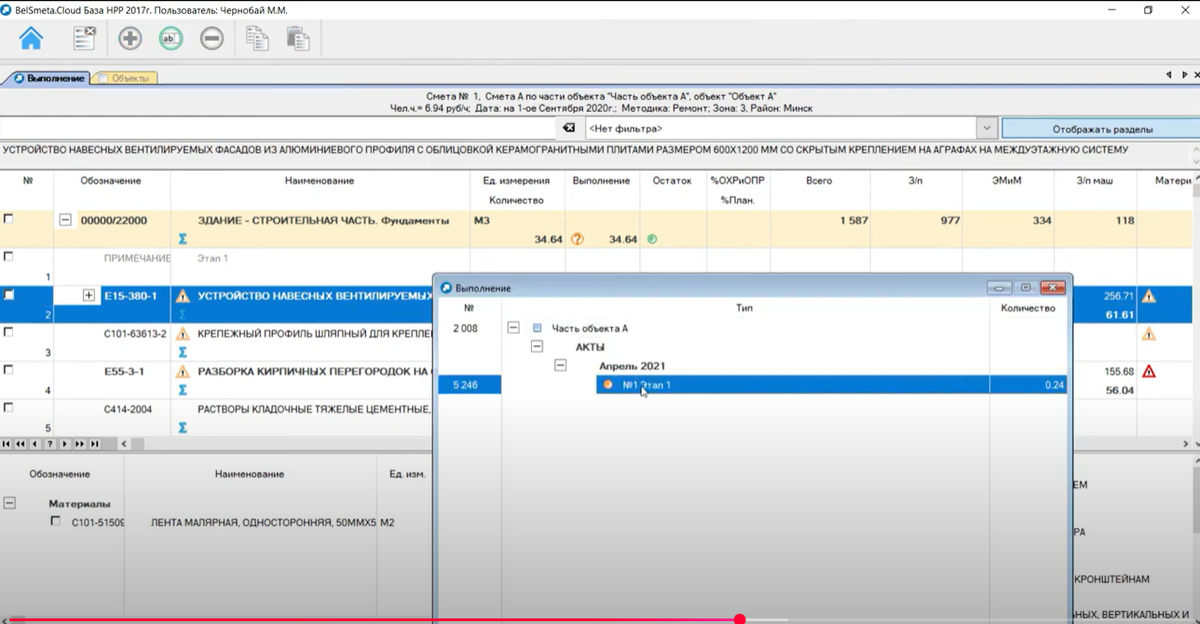This screenshot has width=1200, height=624.
Task: Tick the checkbox of row E55-3-1
Action: [x=9, y=370]
